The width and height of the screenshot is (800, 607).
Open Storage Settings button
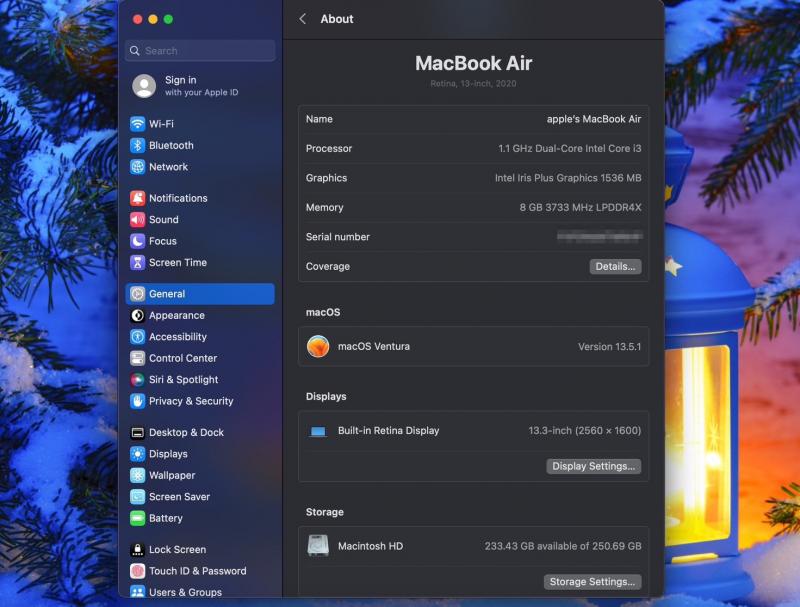pyautogui.click(x=592, y=582)
